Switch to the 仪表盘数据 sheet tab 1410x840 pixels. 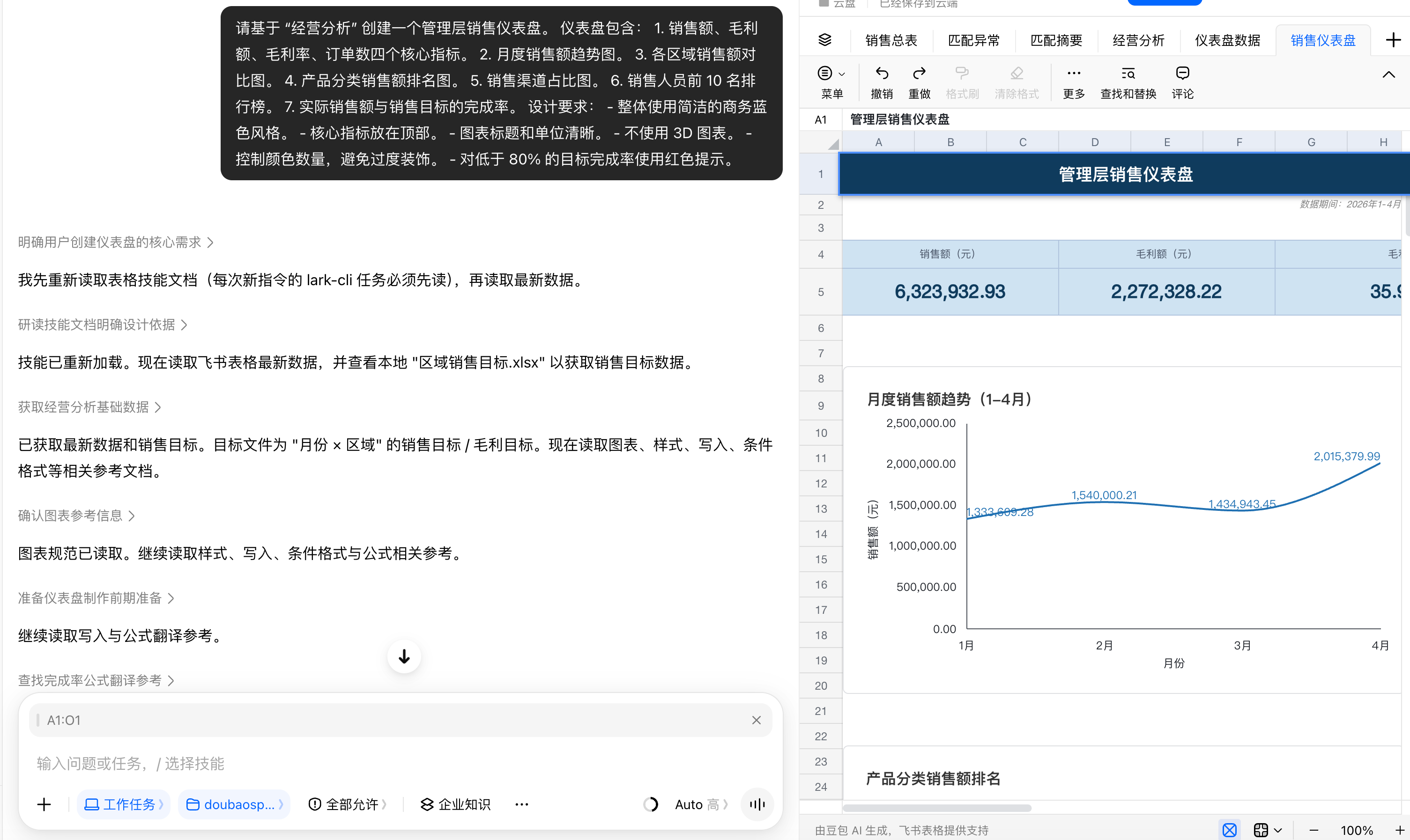(x=1227, y=40)
